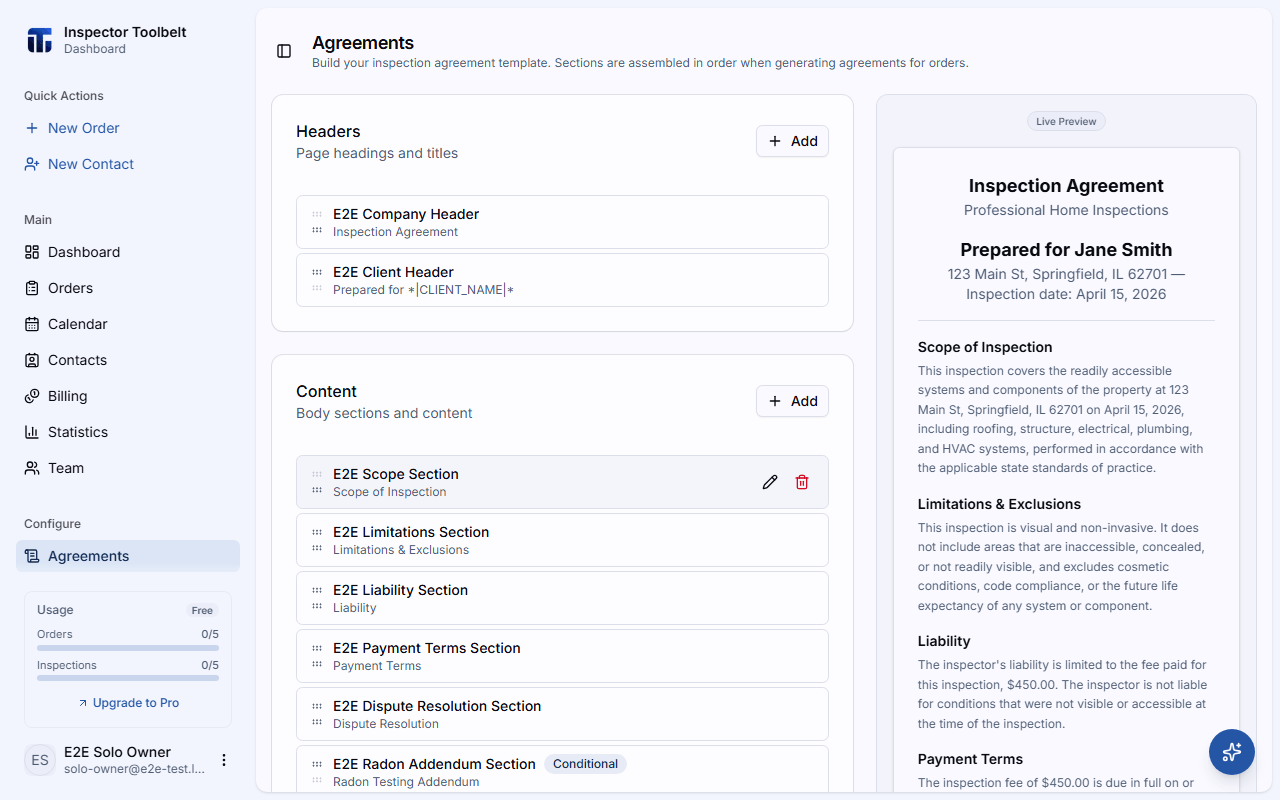1280x800 pixels.
Task: Open the Dashboard menu item
Action: [x=128, y=252]
